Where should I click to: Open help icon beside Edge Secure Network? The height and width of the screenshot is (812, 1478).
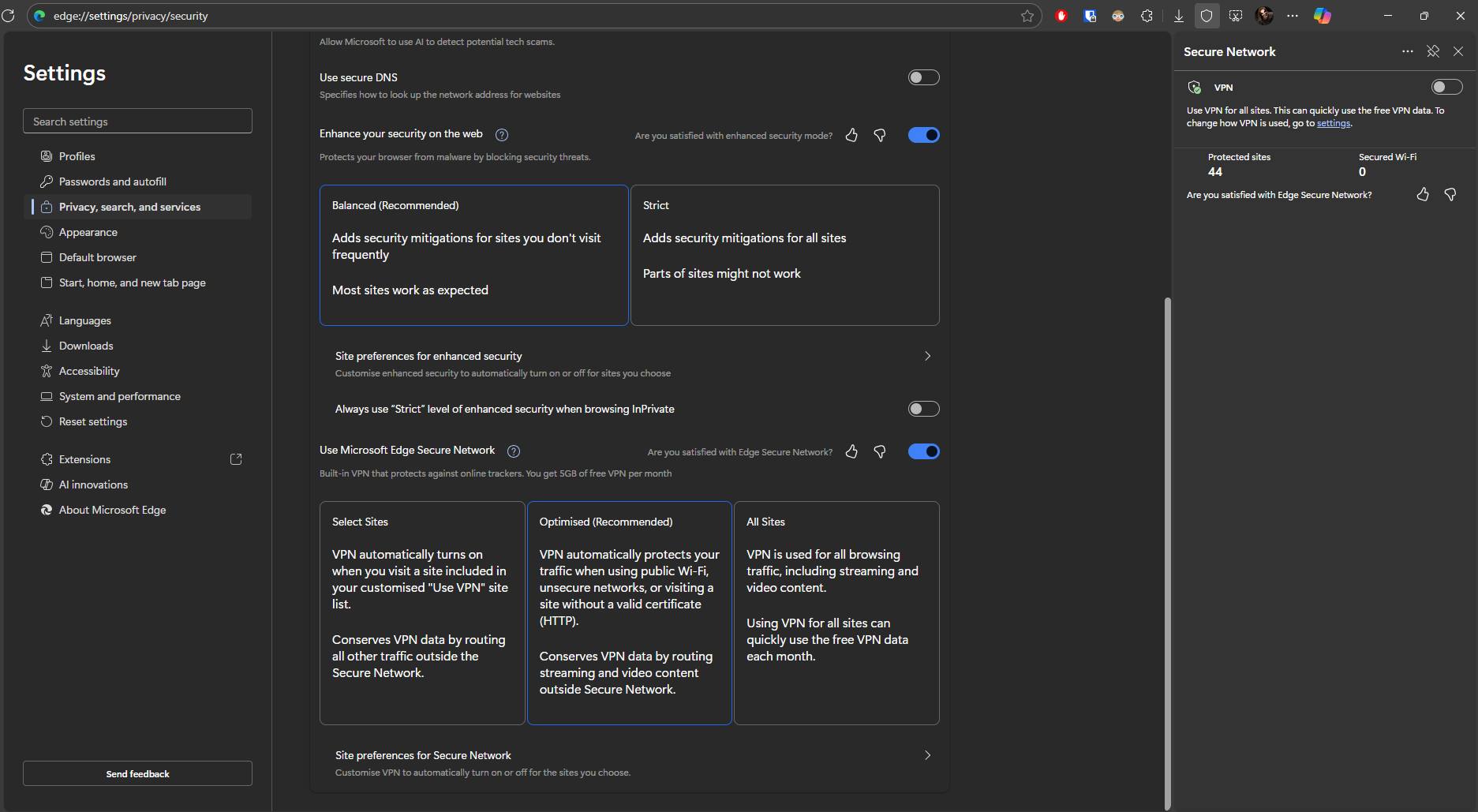pyautogui.click(x=514, y=451)
